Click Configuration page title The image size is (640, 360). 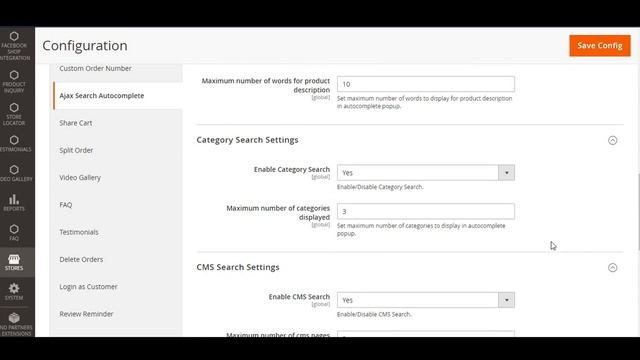coord(85,46)
